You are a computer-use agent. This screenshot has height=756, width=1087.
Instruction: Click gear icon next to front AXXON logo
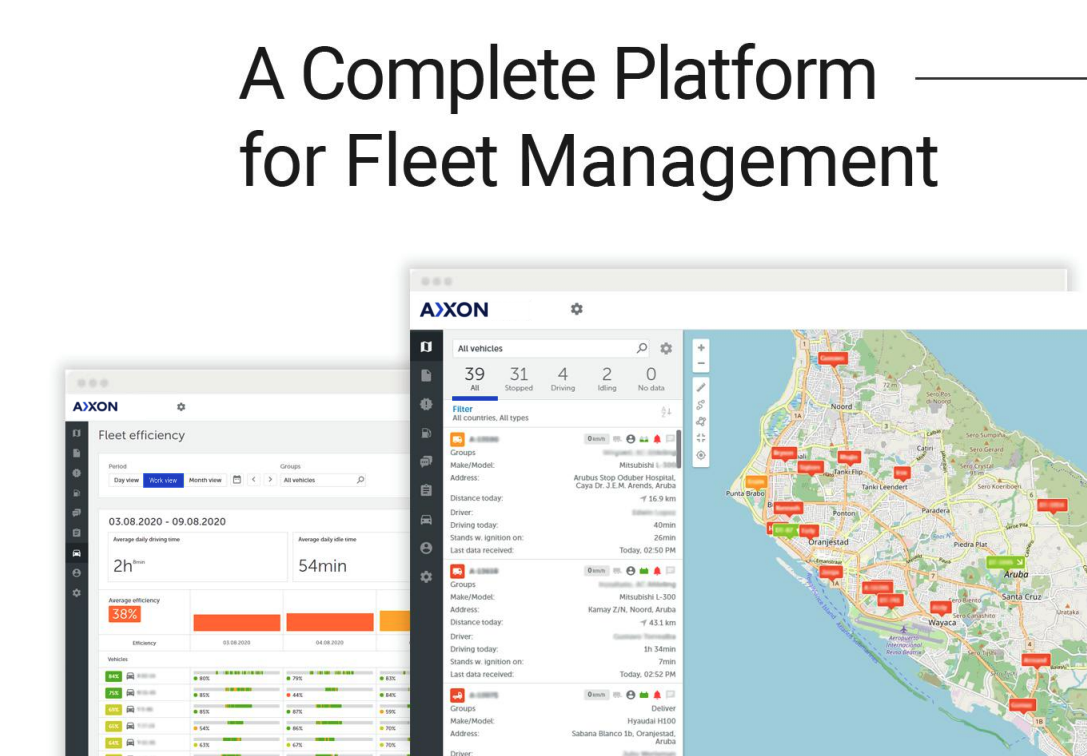[x=576, y=309]
